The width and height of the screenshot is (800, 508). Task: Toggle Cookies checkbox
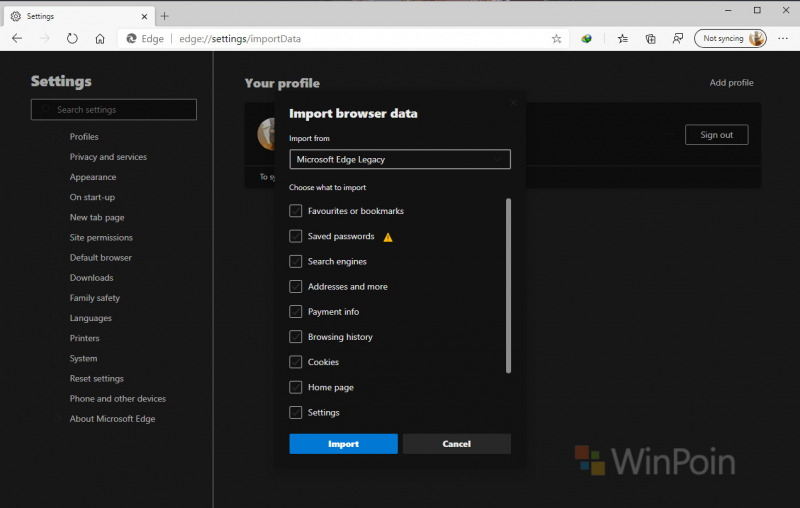click(x=295, y=362)
